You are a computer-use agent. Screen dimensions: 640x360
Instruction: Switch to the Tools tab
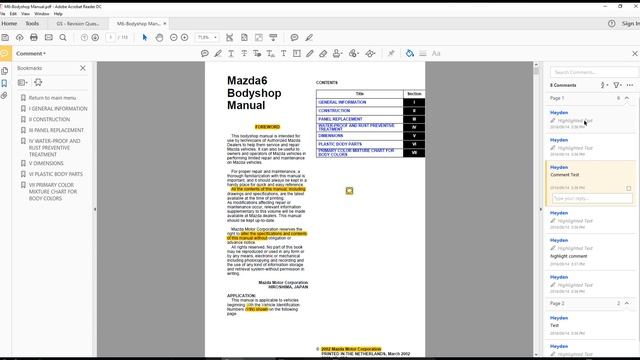(32, 24)
